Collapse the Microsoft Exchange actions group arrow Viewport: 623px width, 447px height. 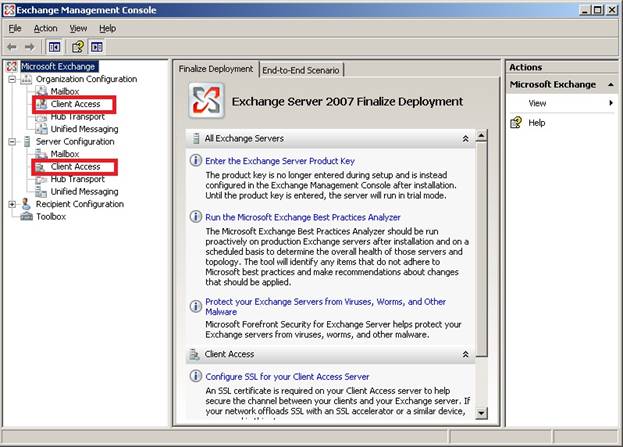tap(611, 85)
